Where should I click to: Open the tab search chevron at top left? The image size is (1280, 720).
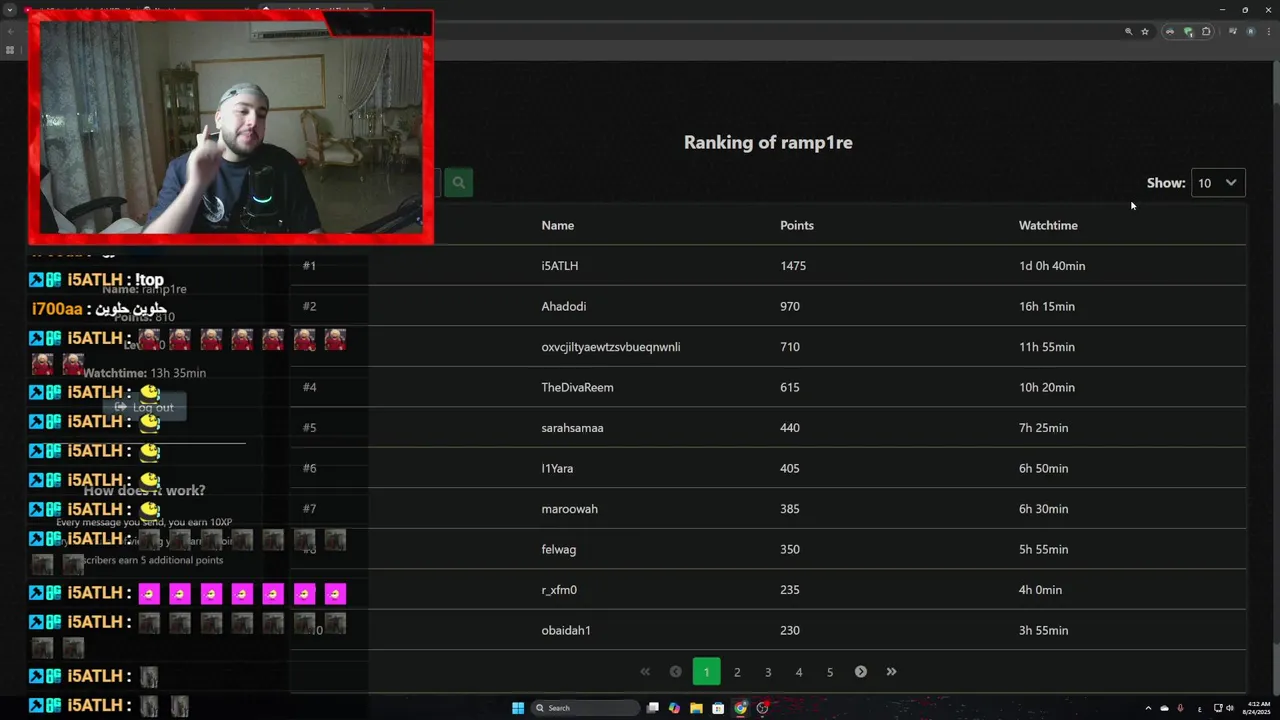[10, 10]
